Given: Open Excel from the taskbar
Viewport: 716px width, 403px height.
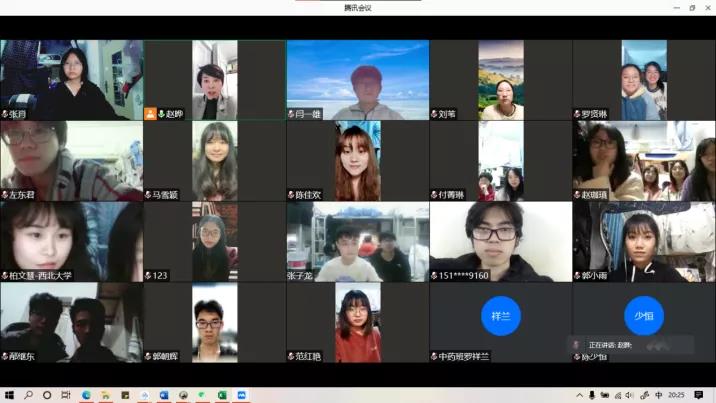Looking at the screenshot, I should (222, 395).
